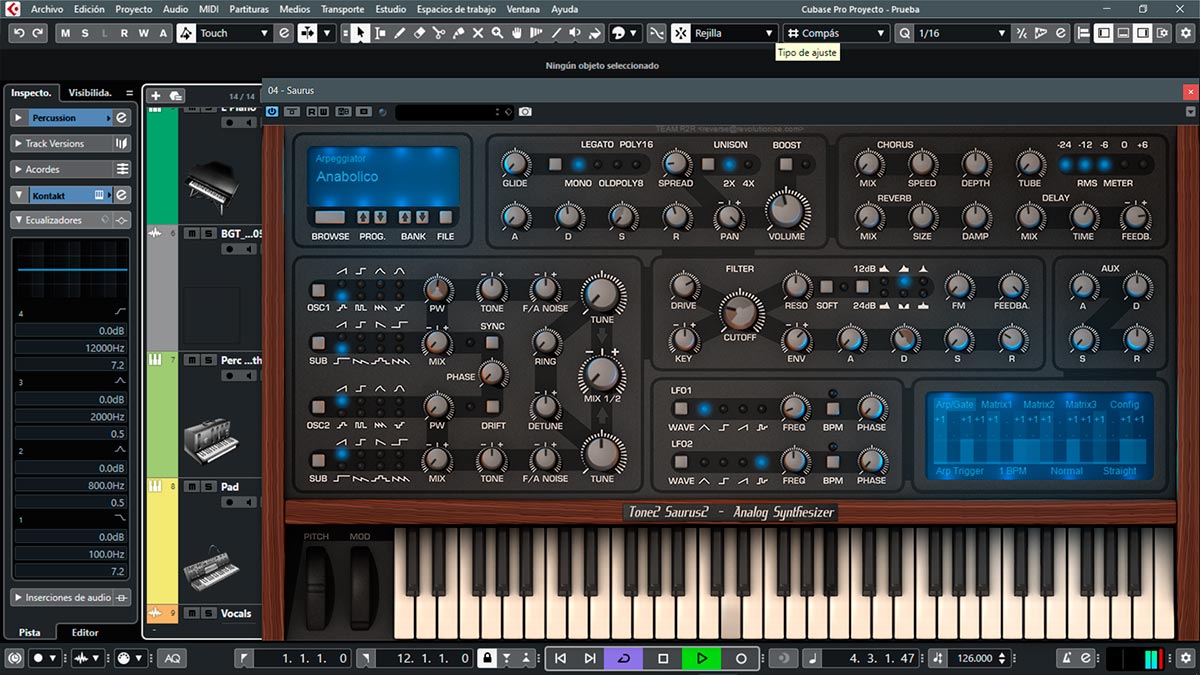Click the Matrix2 tab on synth display

[1038, 405]
